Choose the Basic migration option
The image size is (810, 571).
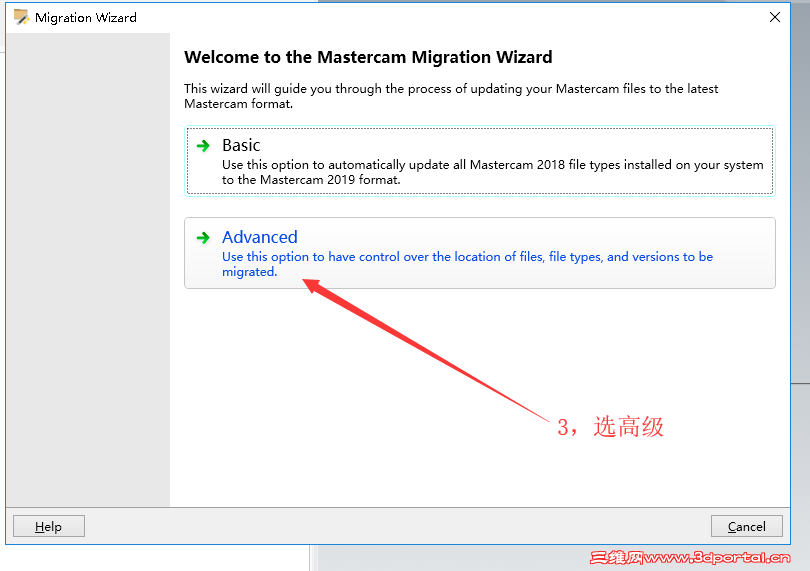pyautogui.click(x=479, y=161)
